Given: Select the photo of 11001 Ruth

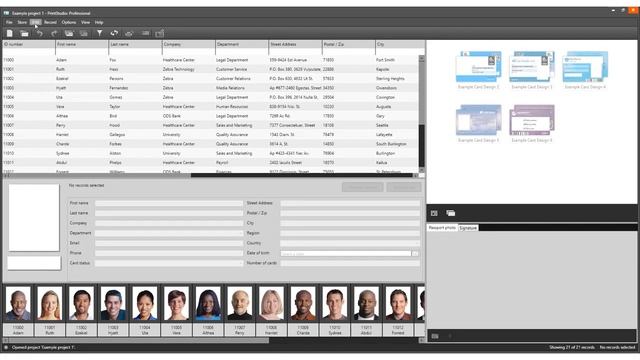Looking at the screenshot, I should [50, 303].
